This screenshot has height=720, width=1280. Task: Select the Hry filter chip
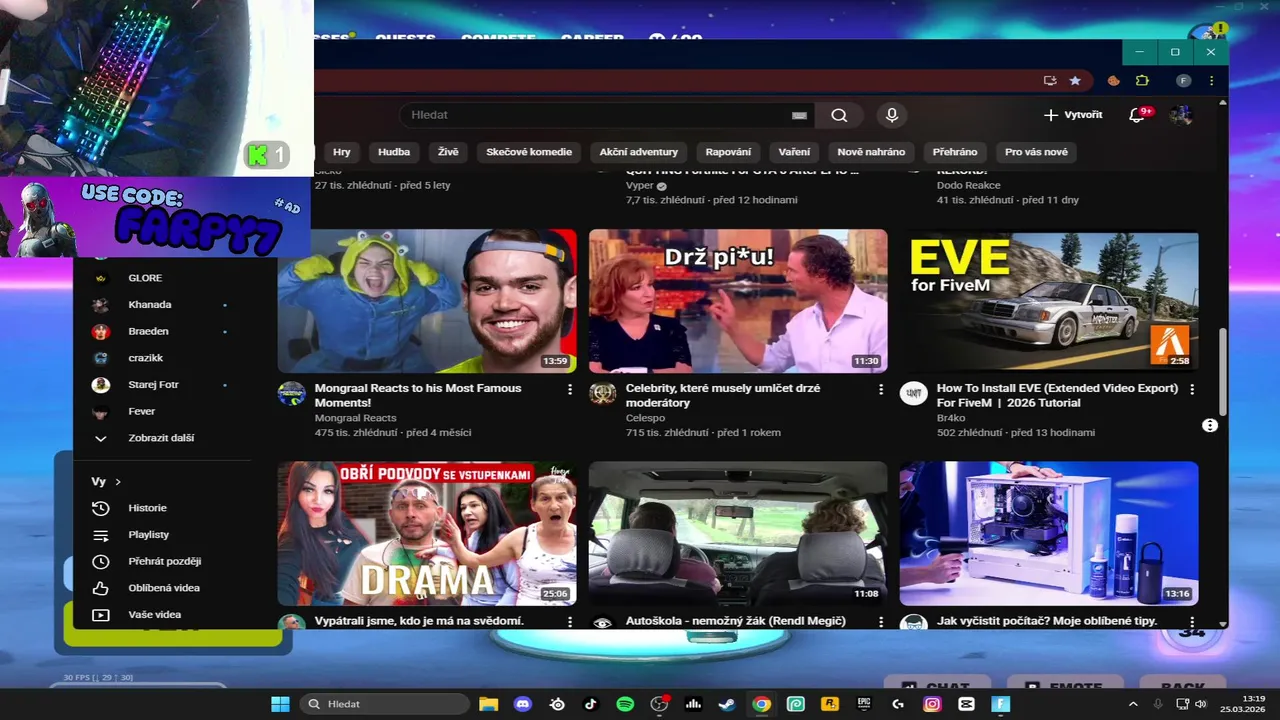(x=342, y=152)
